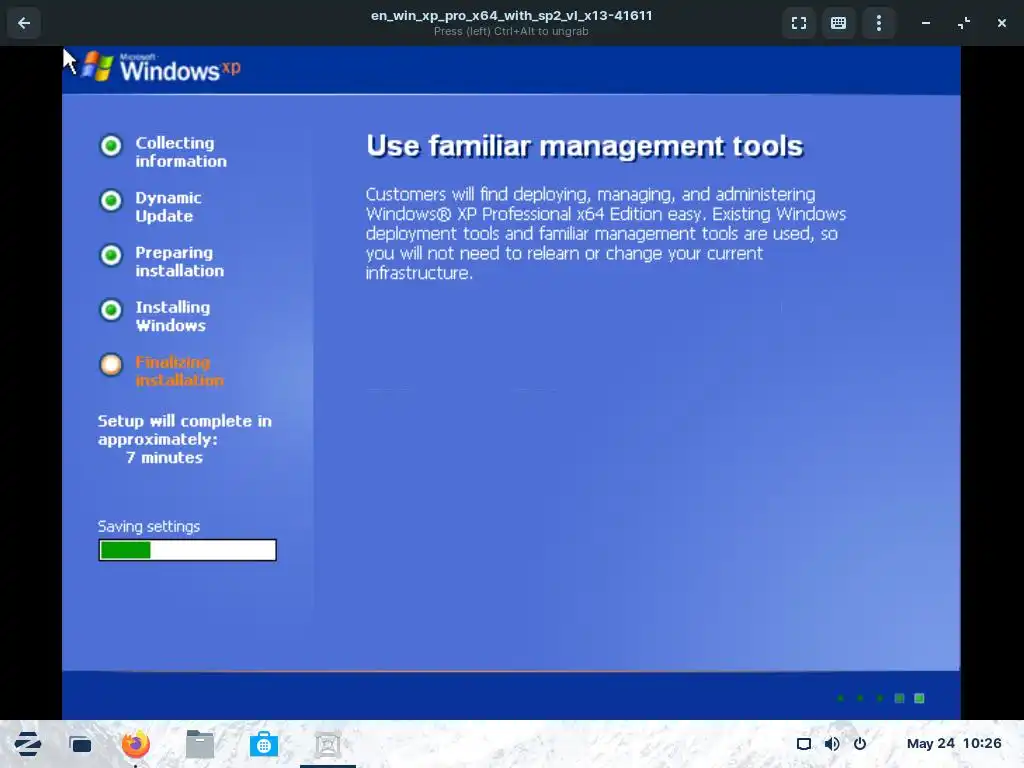Click the 'Saving settings' status label
The image size is (1024, 768).
[x=149, y=526]
